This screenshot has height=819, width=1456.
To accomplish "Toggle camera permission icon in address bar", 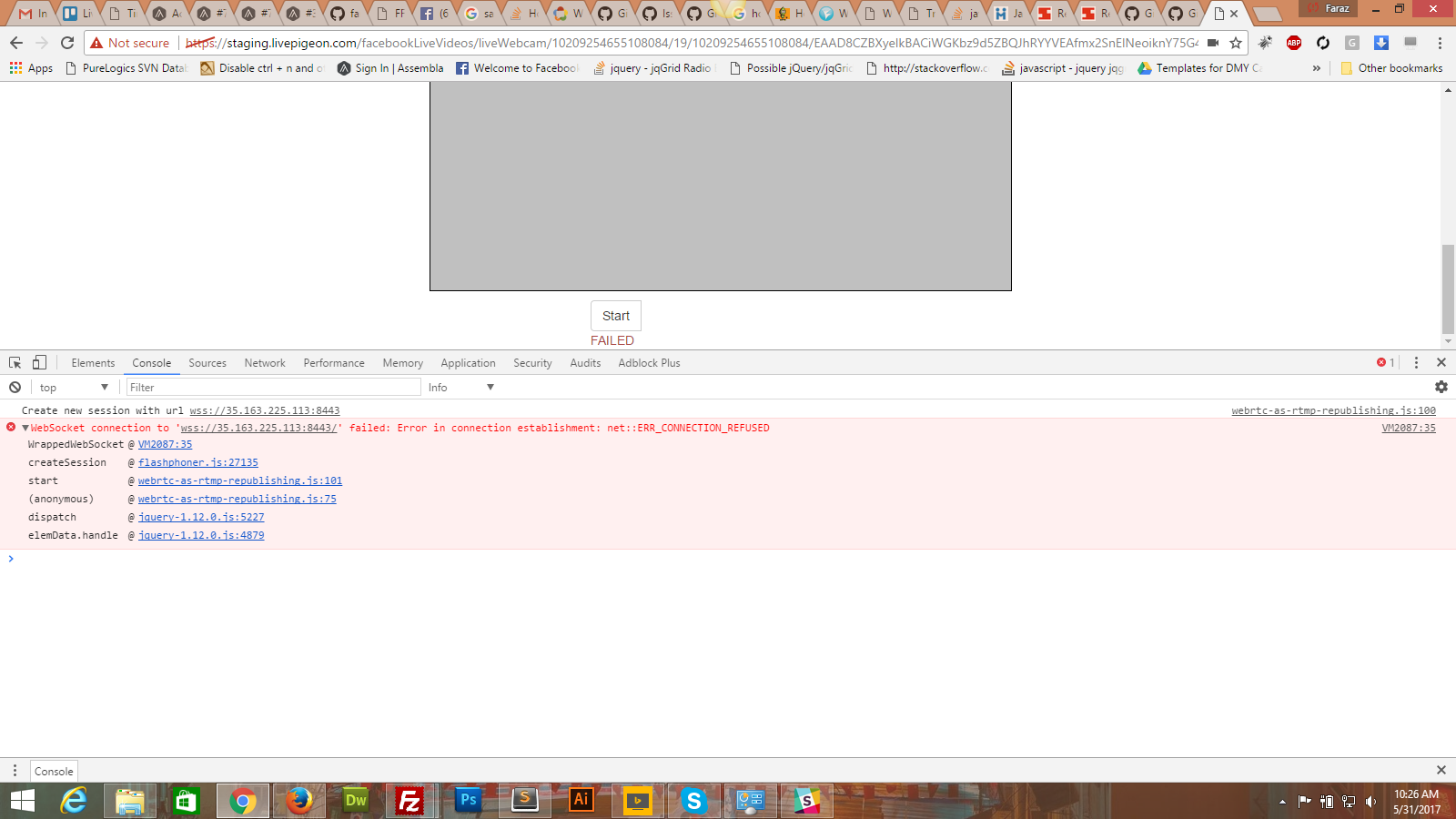I will coord(1212,43).
